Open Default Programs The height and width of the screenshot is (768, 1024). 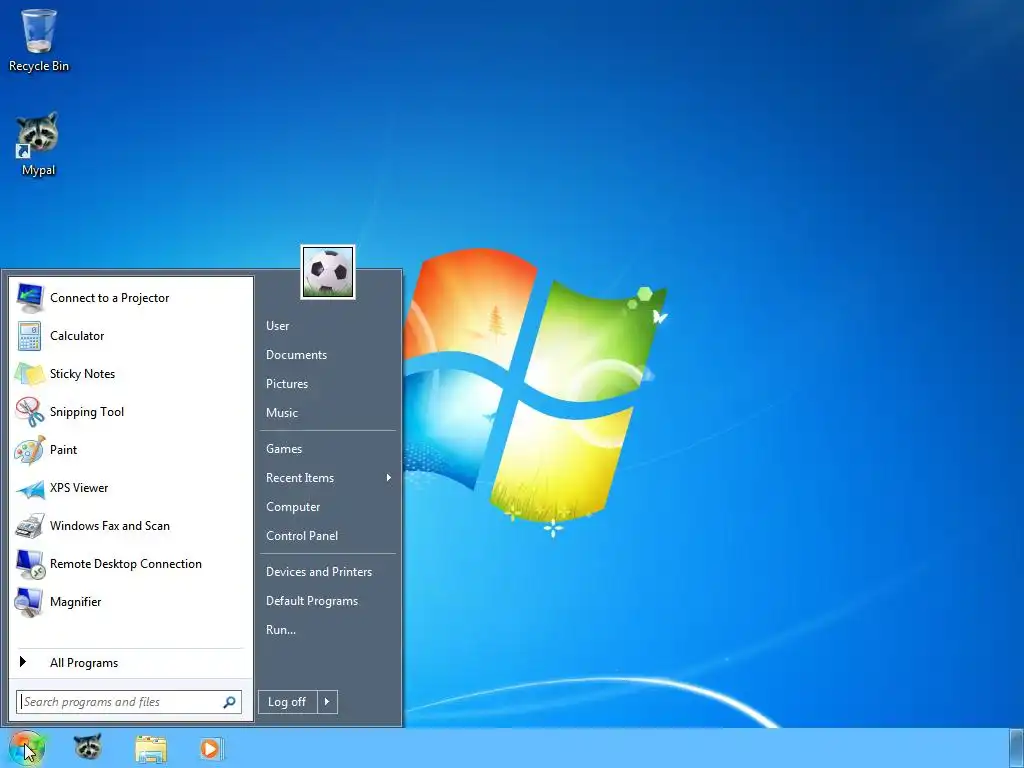coord(312,601)
